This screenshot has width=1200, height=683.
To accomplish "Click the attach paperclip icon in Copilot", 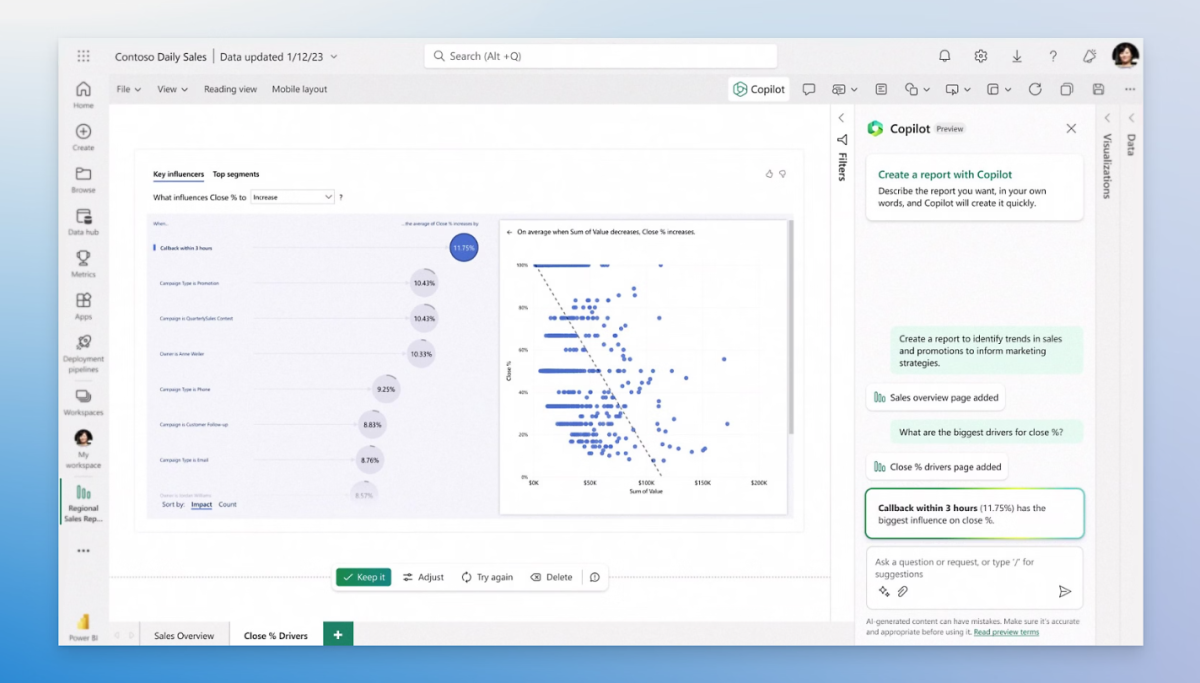I will click(x=902, y=591).
